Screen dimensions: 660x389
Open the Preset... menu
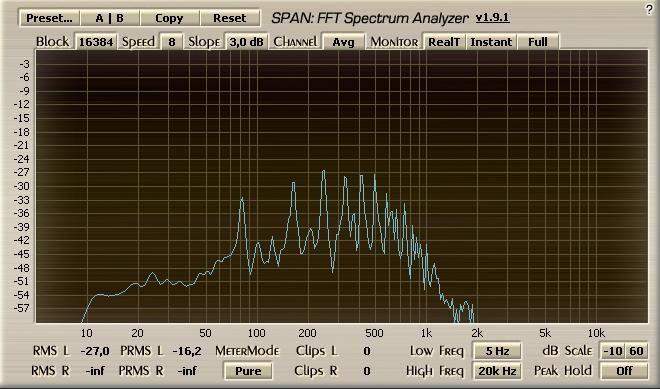[x=49, y=18]
